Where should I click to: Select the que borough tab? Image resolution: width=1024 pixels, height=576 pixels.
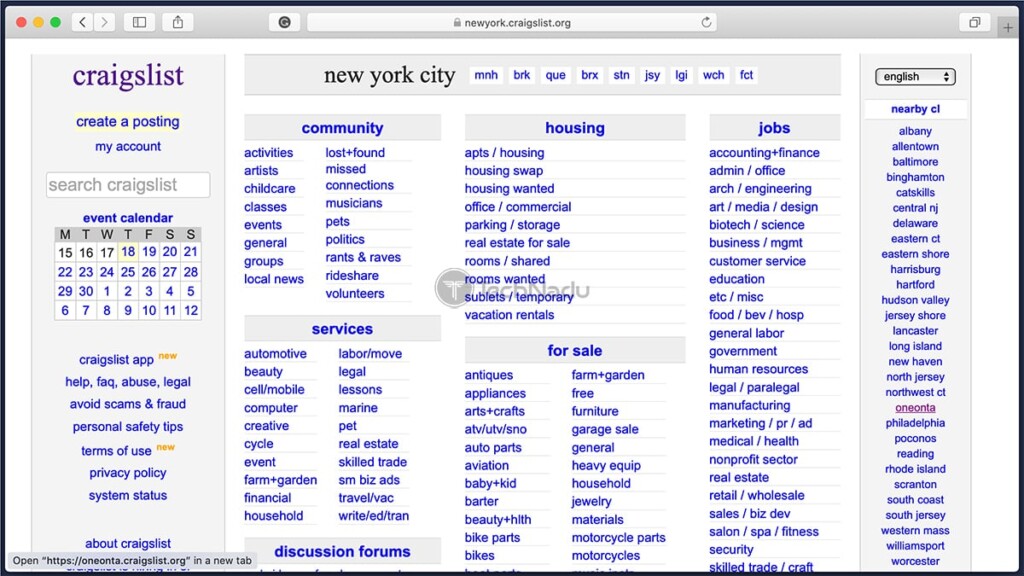pos(556,75)
